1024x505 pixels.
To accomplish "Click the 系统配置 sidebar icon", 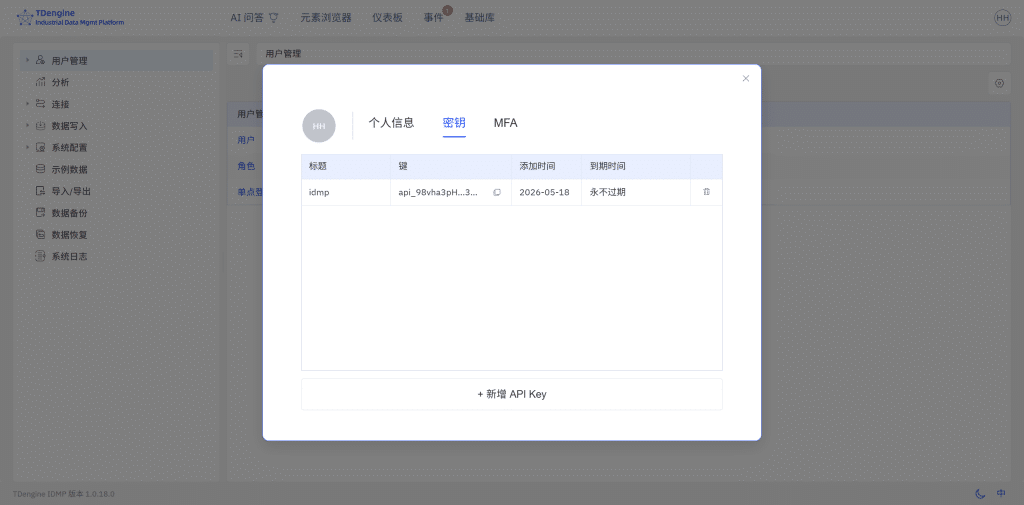I will [40, 148].
